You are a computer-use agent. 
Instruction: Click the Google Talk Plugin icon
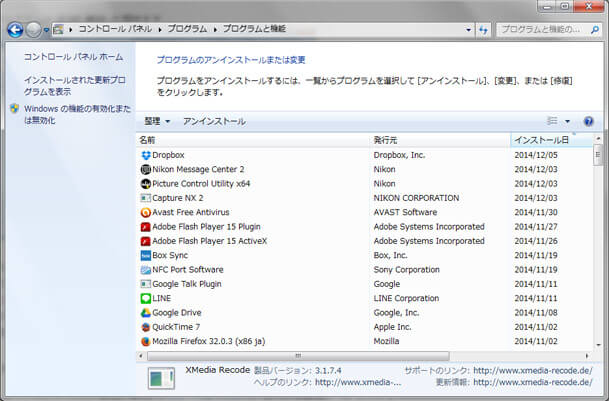[x=146, y=284]
